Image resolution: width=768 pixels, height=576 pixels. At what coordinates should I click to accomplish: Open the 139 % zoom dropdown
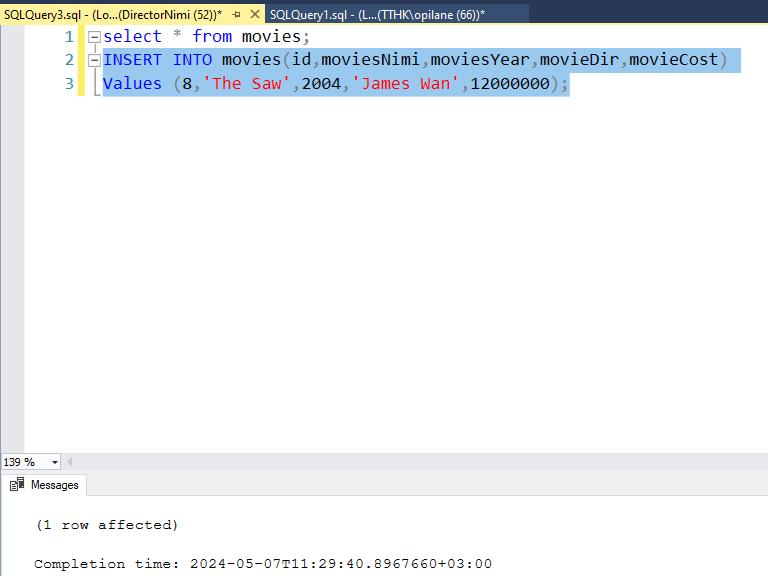(x=53, y=462)
